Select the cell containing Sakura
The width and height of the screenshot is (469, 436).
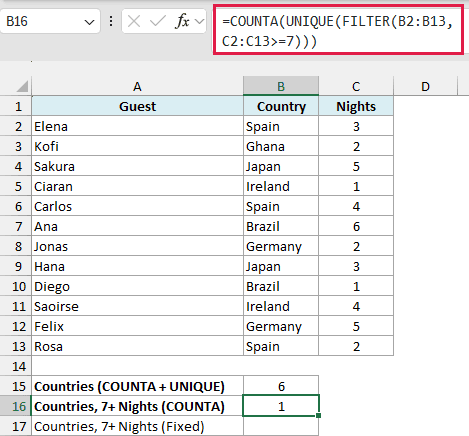137,166
